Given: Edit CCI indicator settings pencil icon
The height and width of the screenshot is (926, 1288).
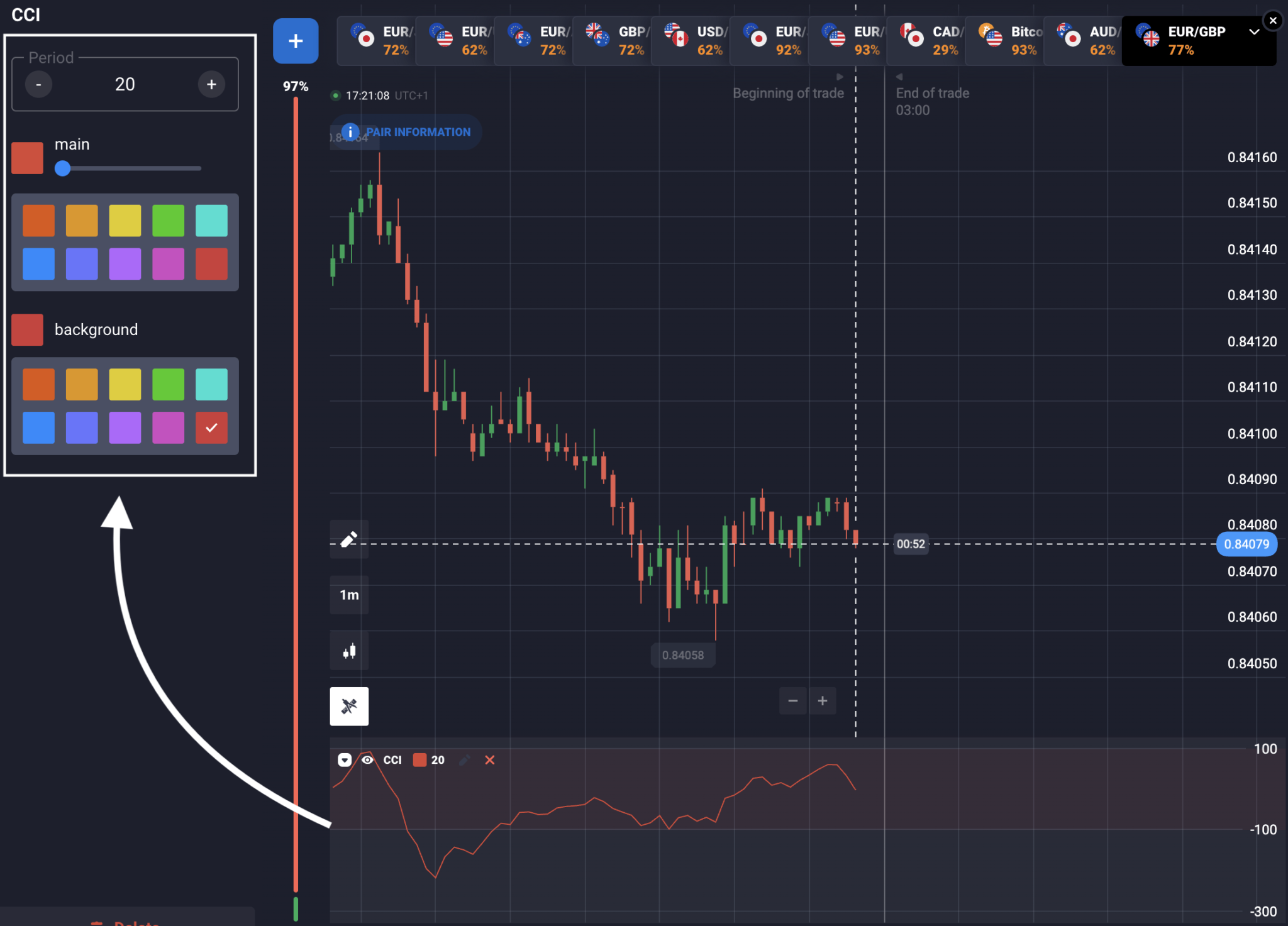Looking at the screenshot, I should tap(465, 760).
